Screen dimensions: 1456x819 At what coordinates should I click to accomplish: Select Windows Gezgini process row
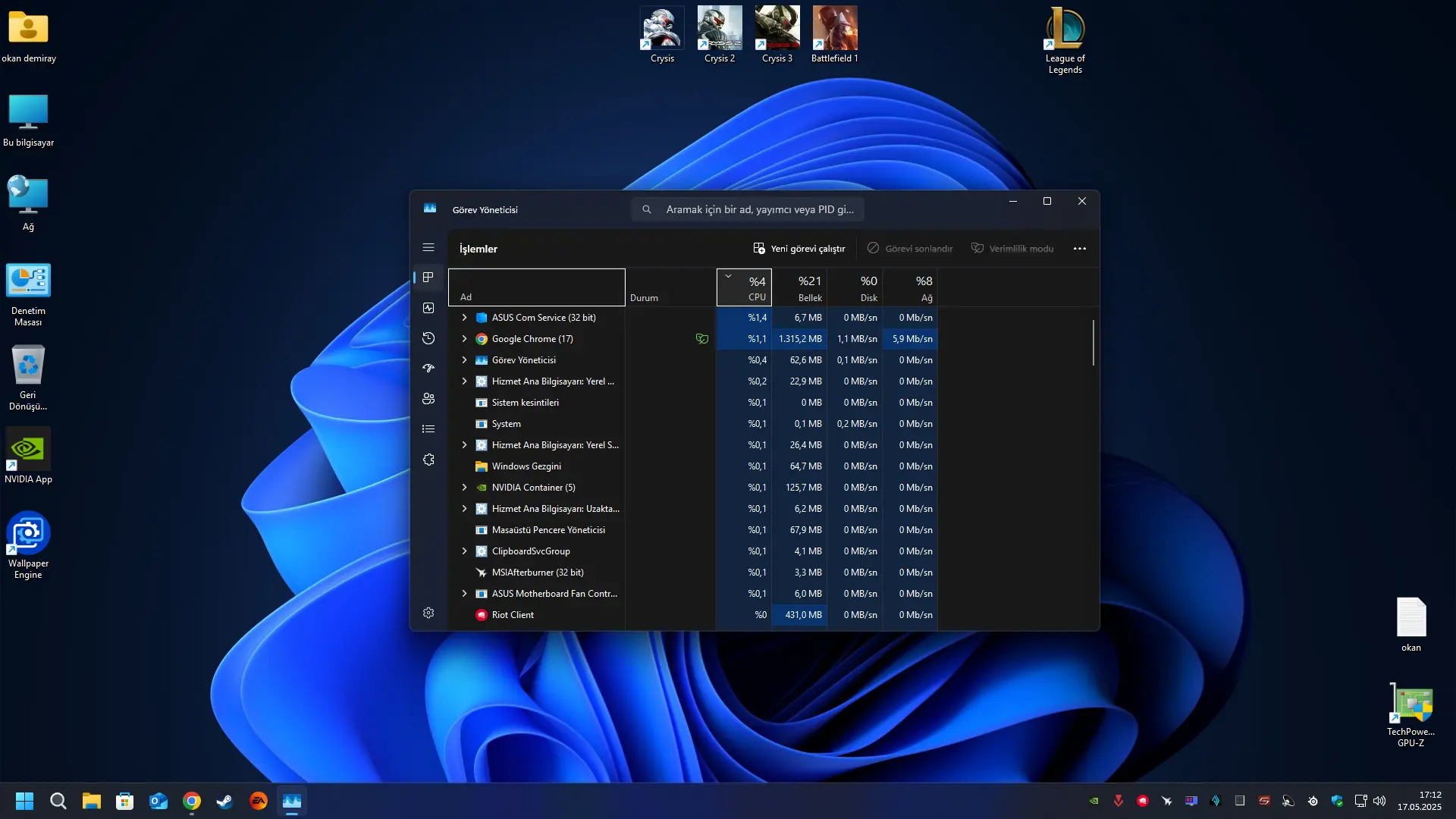coord(693,466)
